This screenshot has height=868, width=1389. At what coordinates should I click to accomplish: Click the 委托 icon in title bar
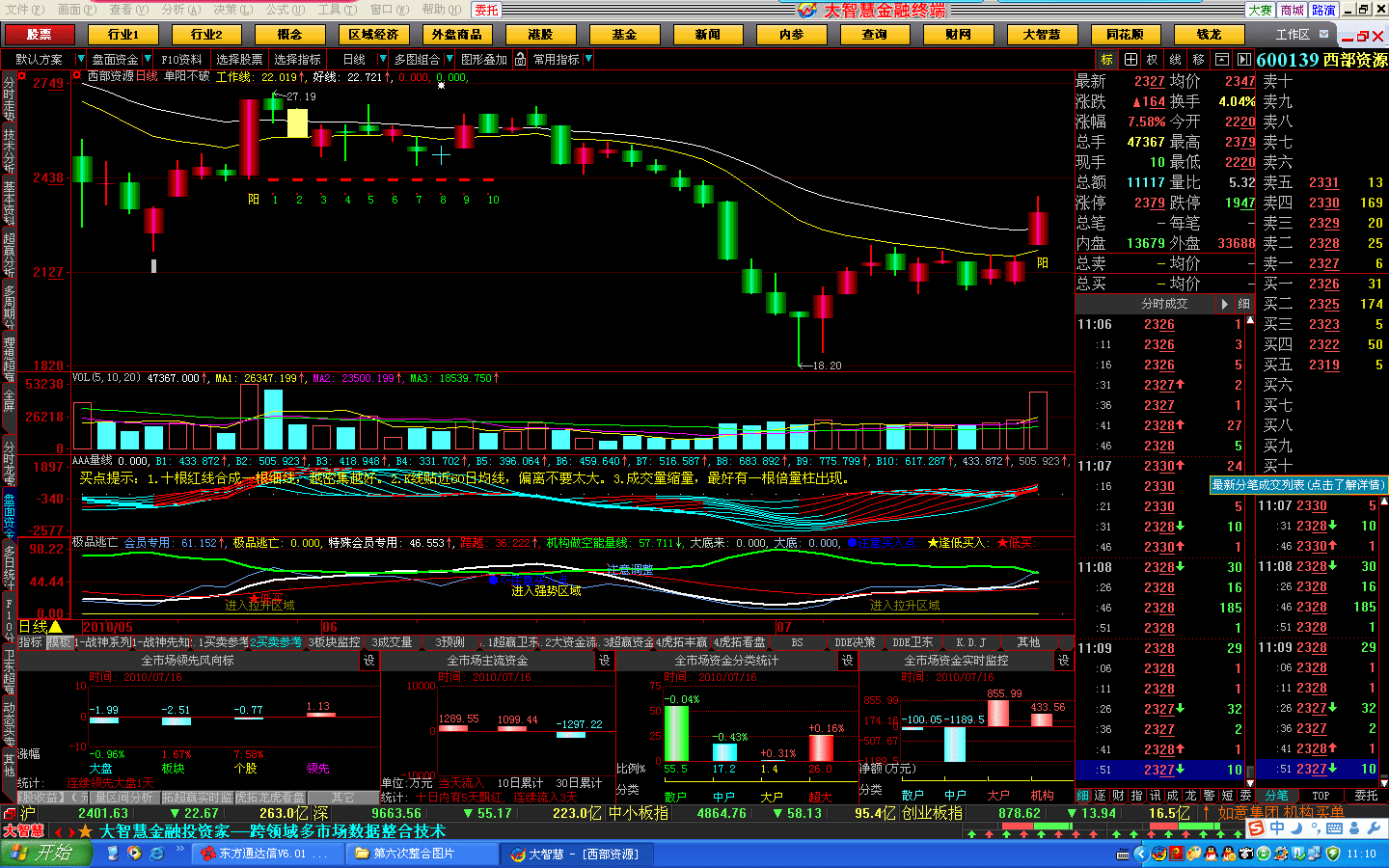pyautogui.click(x=487, y=10)
